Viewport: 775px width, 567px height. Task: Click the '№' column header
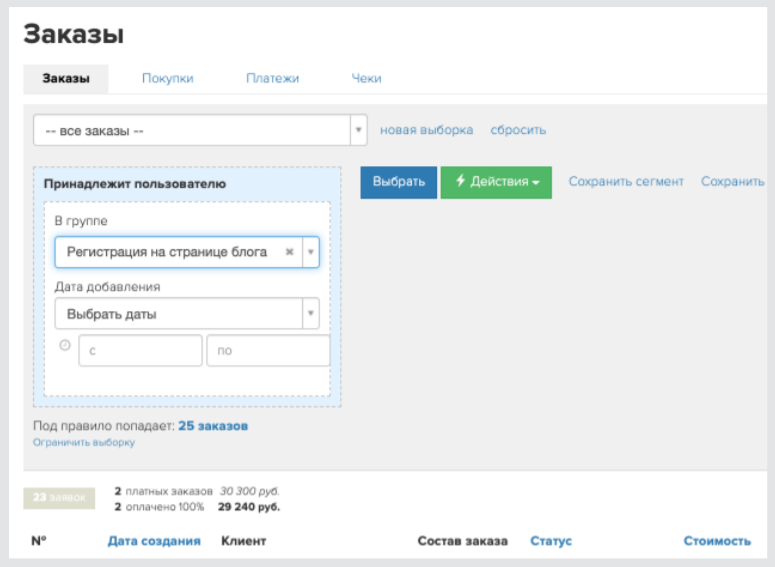tap(39, 541)
